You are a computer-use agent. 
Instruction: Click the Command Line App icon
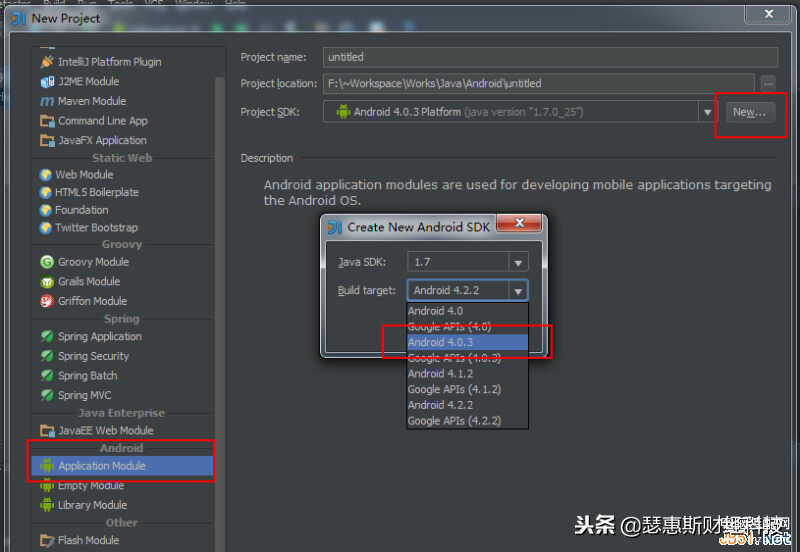pyautogui.click(x=47, y=121)
